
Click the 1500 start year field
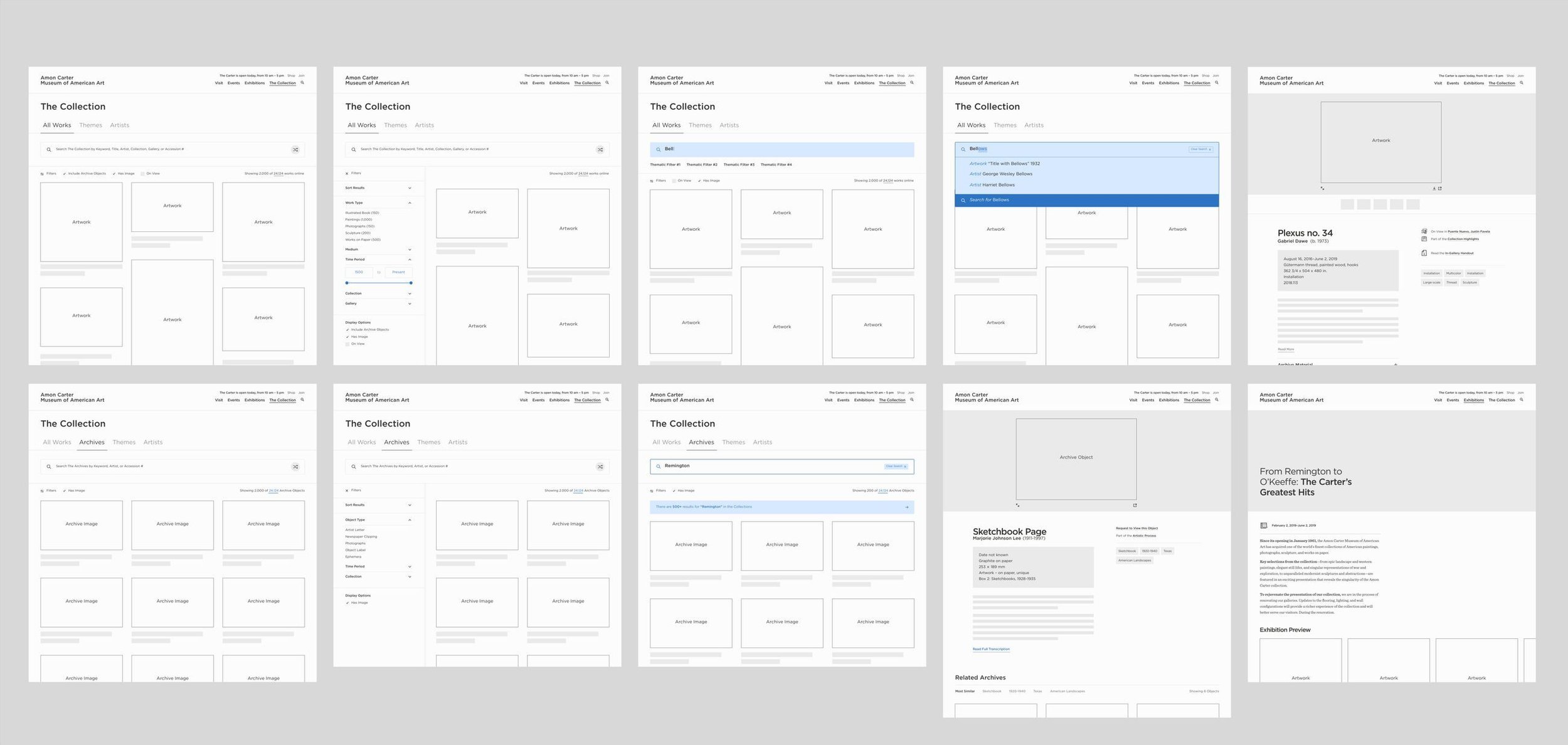click(x=359, y=272)
